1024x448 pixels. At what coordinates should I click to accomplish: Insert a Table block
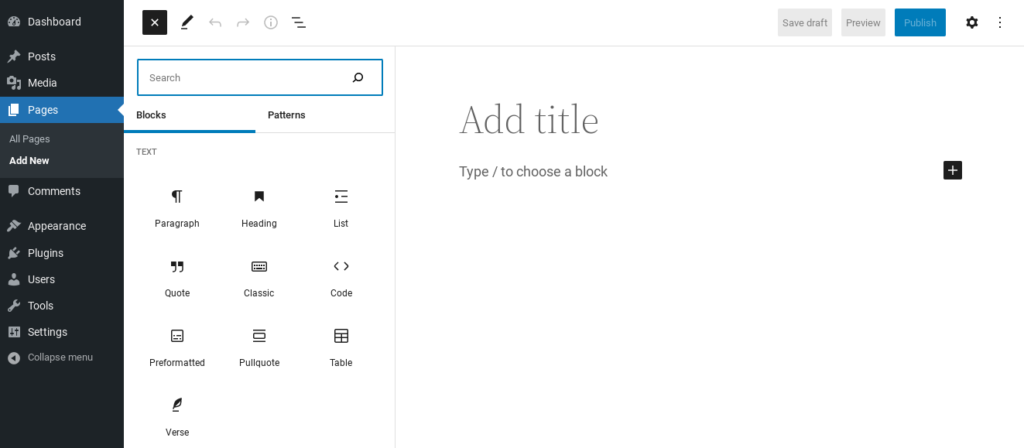(x=341, y=347)
